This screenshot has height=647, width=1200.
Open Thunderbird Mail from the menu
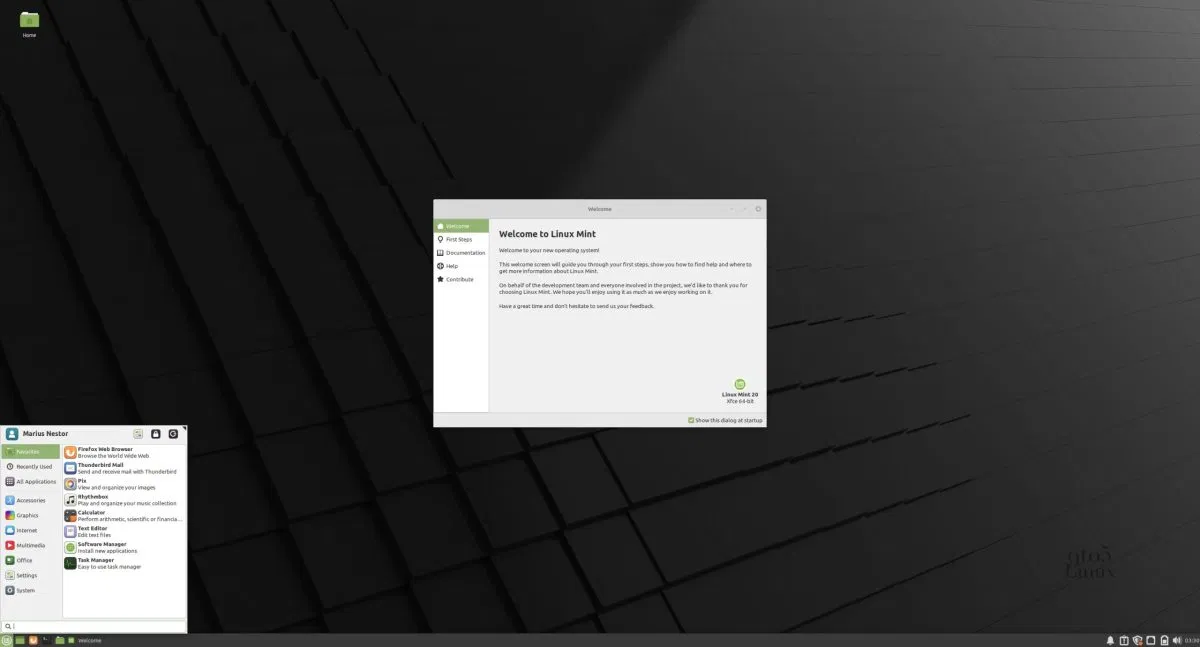coord(124,468)
